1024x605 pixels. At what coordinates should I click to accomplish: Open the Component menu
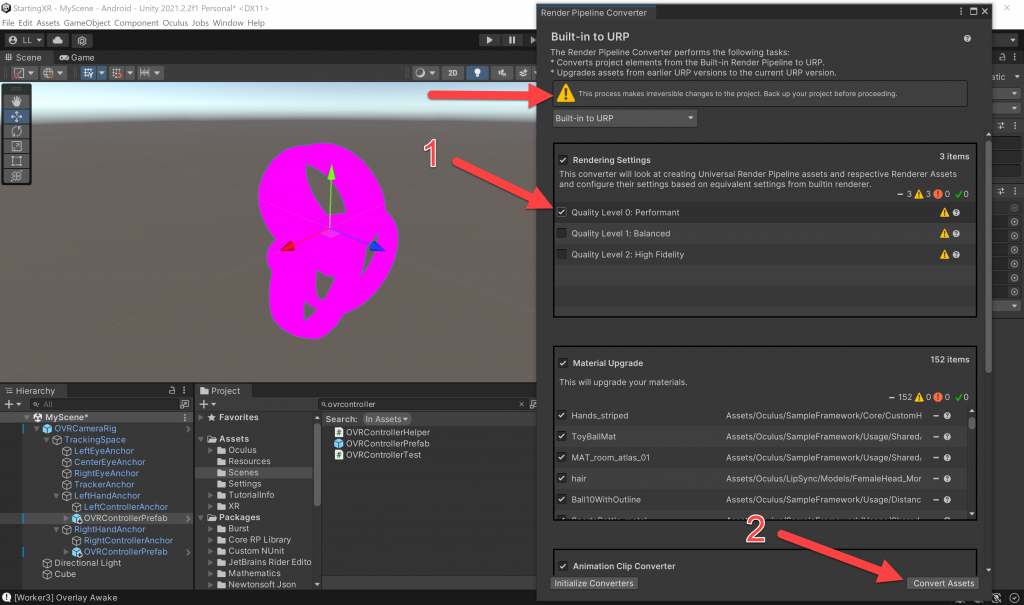(x=136, y=23)
